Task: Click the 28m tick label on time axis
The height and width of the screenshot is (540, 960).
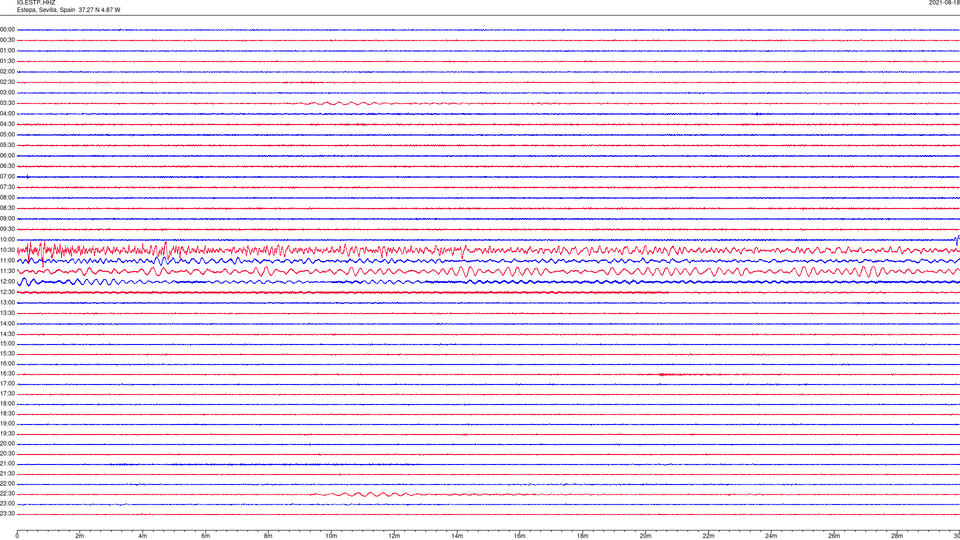Action: click(x=897, y=536)
